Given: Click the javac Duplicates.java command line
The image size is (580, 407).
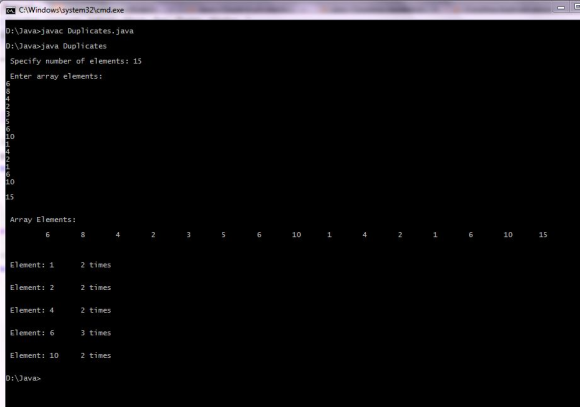Looking at the screenshot, I should pyautogui.click(x=70, y=31).
